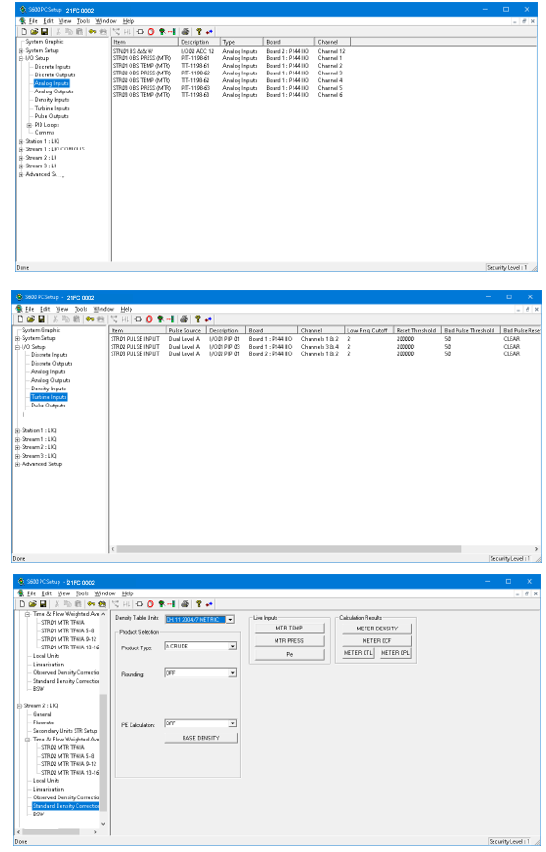Expand PID Loops node in the top window tree
546x852 pixels.
pos(29,125)
